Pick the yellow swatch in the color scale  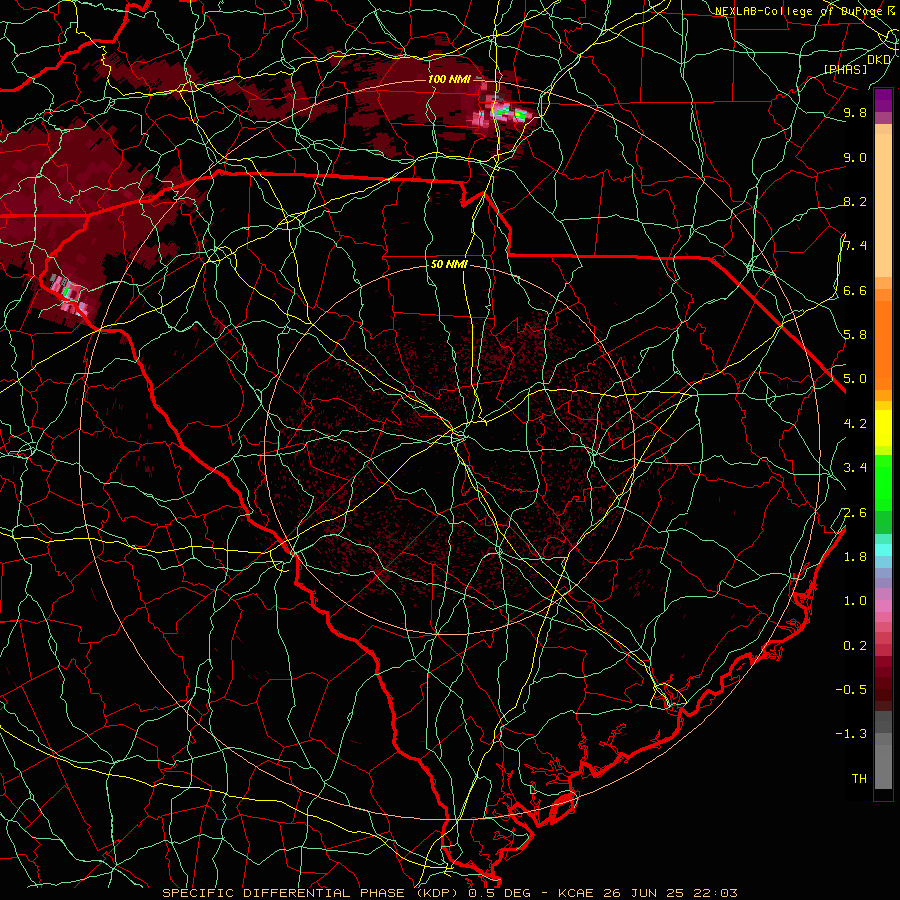coord(883,428)
